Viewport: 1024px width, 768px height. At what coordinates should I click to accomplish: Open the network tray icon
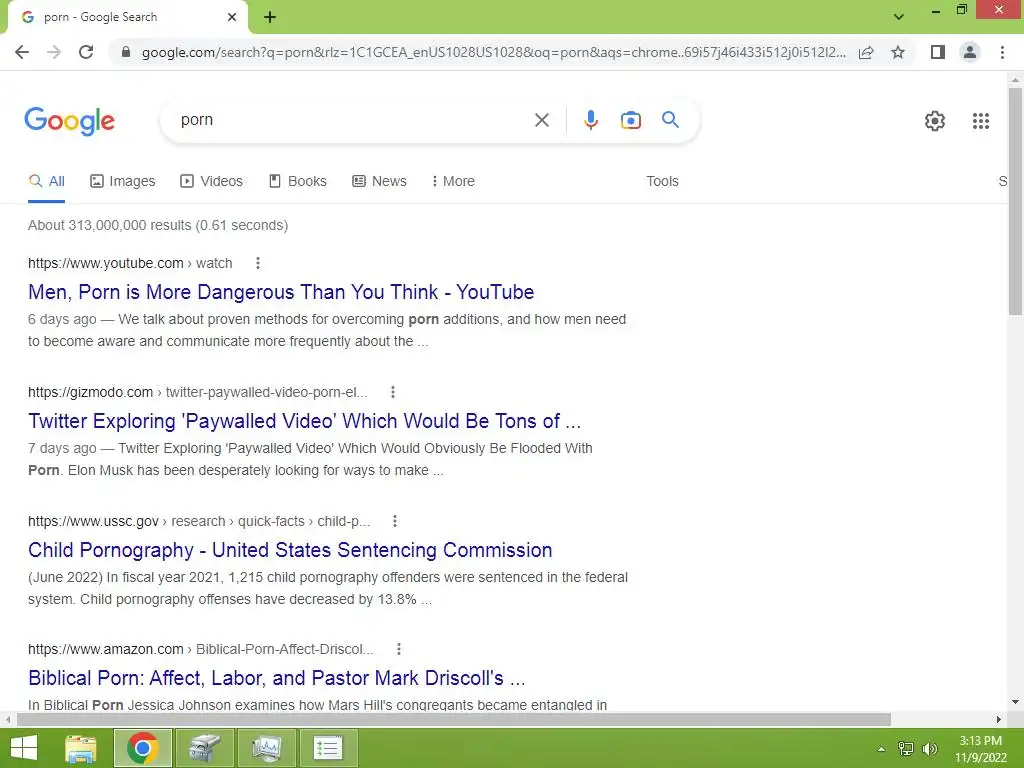pyautogui.click(x=906, y=749)
